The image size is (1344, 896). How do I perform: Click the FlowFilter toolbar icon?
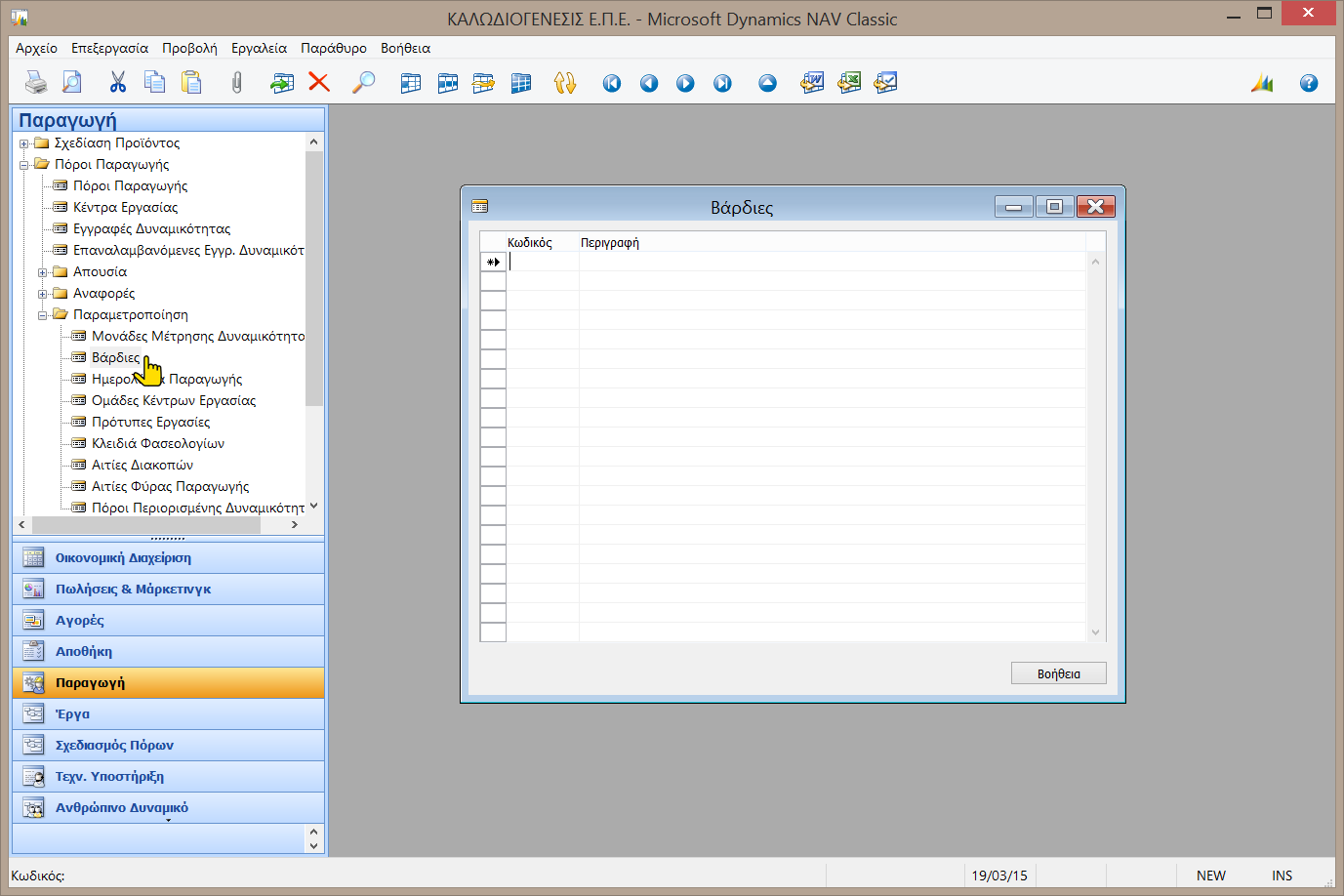click(484, 83)
